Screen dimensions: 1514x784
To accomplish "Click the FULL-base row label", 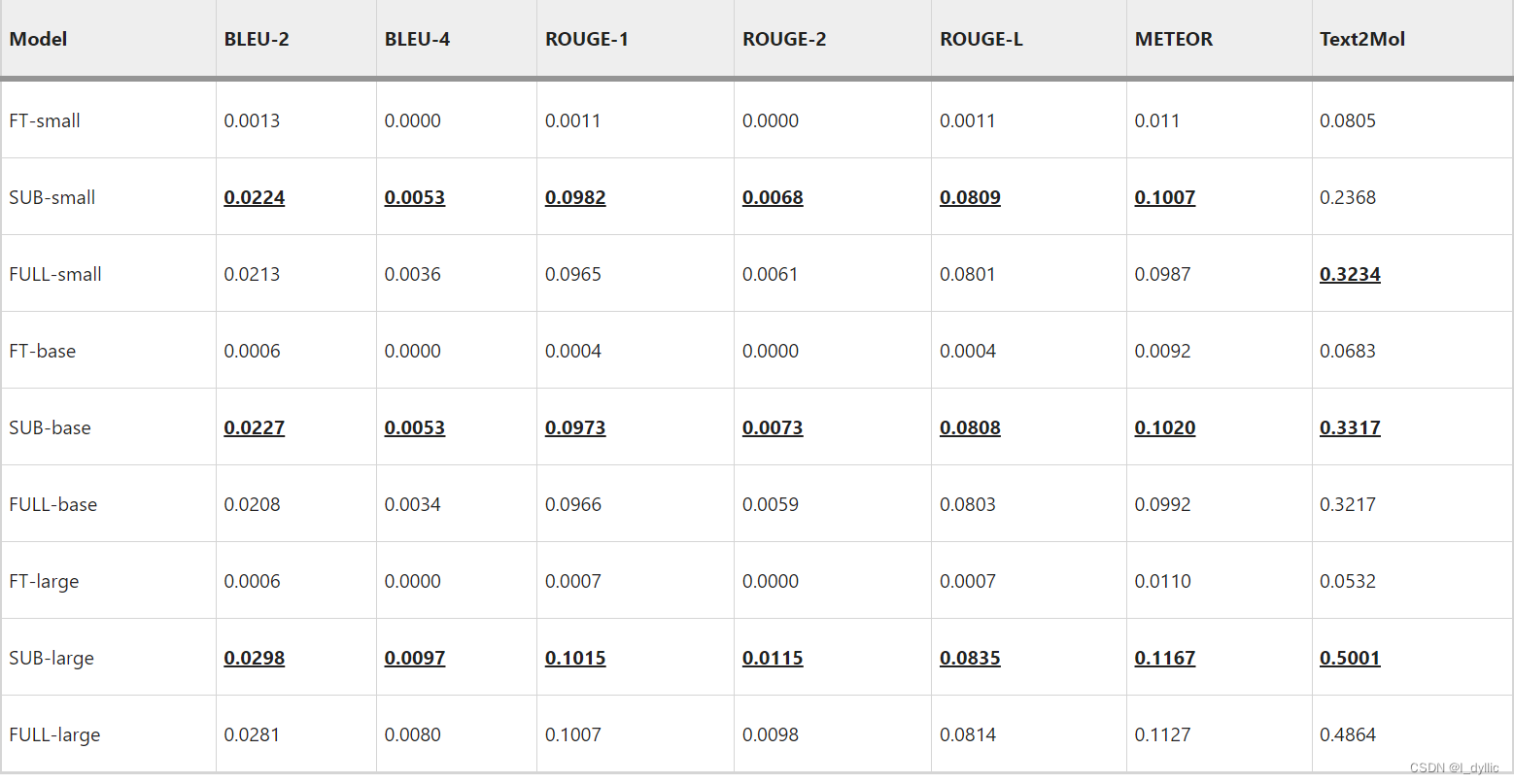I will (x=53, y=504).
